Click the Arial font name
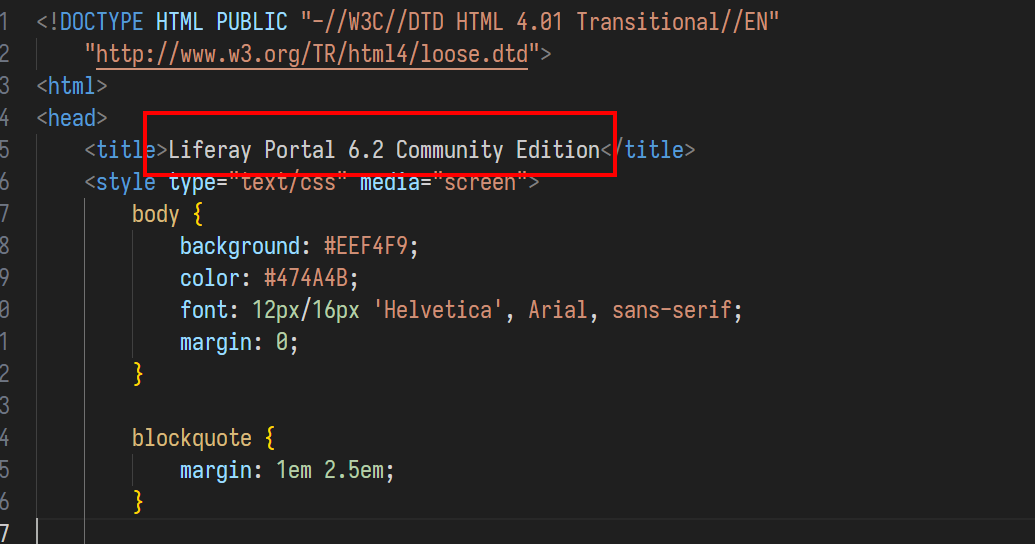The width and height of the screenshot is (1035, 544). 558,310
